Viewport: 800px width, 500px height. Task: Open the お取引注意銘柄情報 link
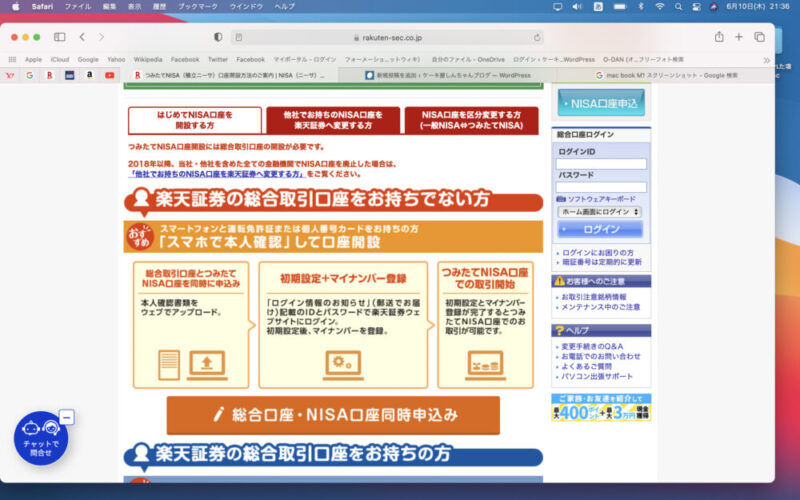[x=593, y=297]
